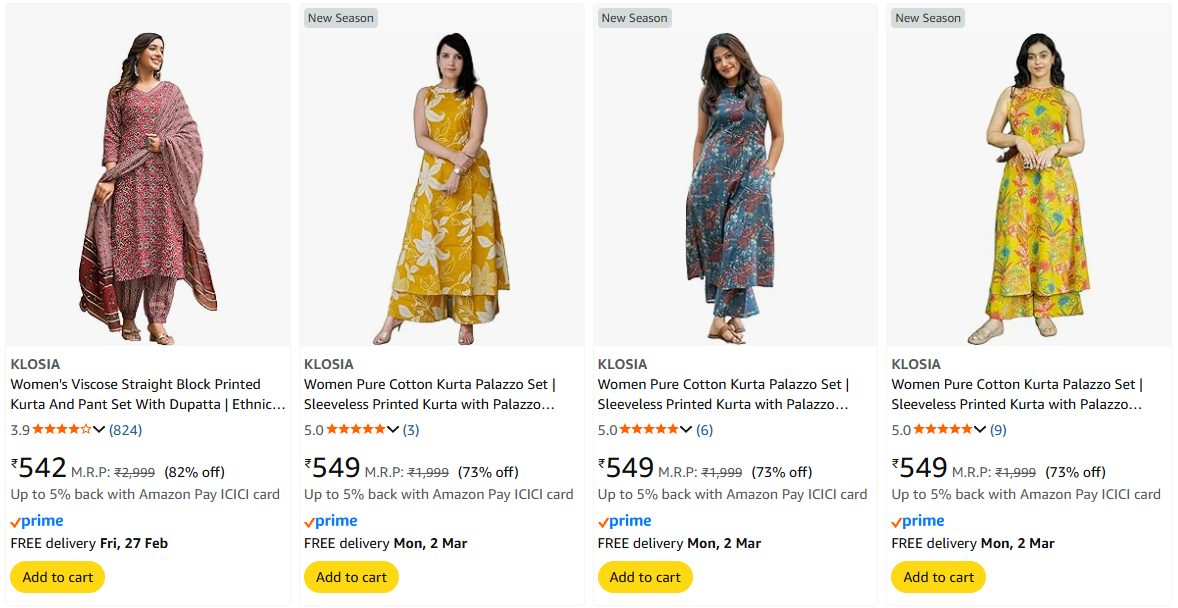Click the Prime logo under the blue kurta

pos(625,521)
